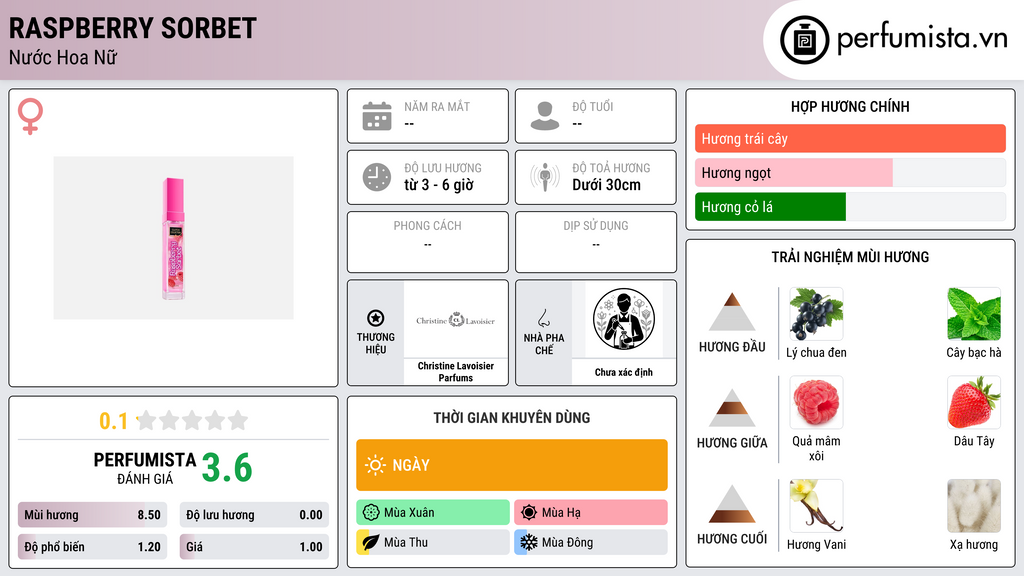The width and height of the screenshot is (1024, 576).
Task: Click the RASPBERRY SORBET title
Action: tap(133, 28)
